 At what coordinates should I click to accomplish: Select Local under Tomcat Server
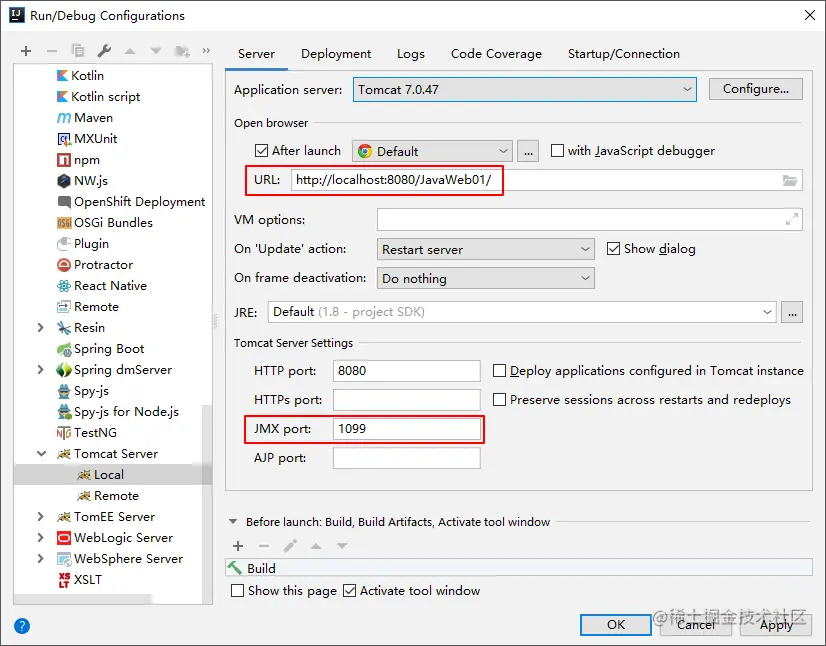[x=100, y=475]
